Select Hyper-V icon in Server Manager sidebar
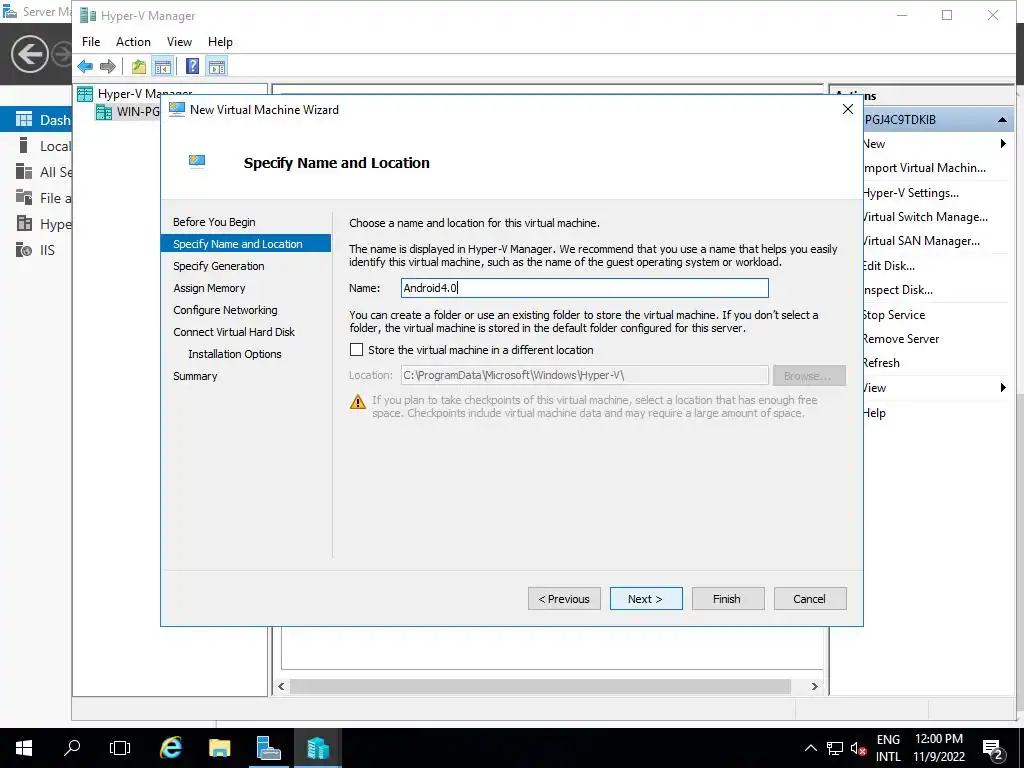 tap(24, 223)
